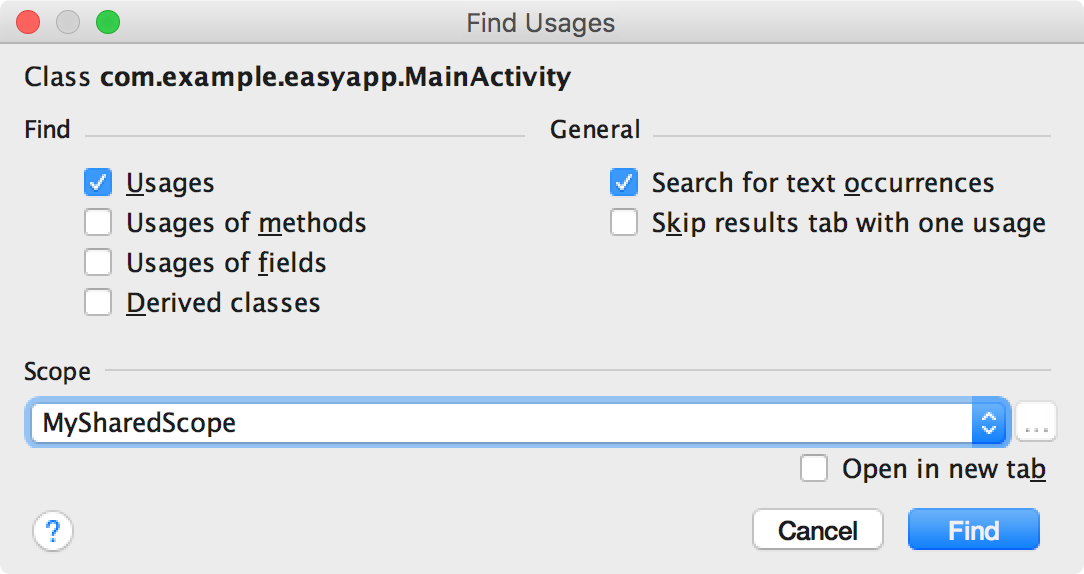Check the Open in new tab option
This screenshot has height=574, width=1084.
click(x=814, y=468)
